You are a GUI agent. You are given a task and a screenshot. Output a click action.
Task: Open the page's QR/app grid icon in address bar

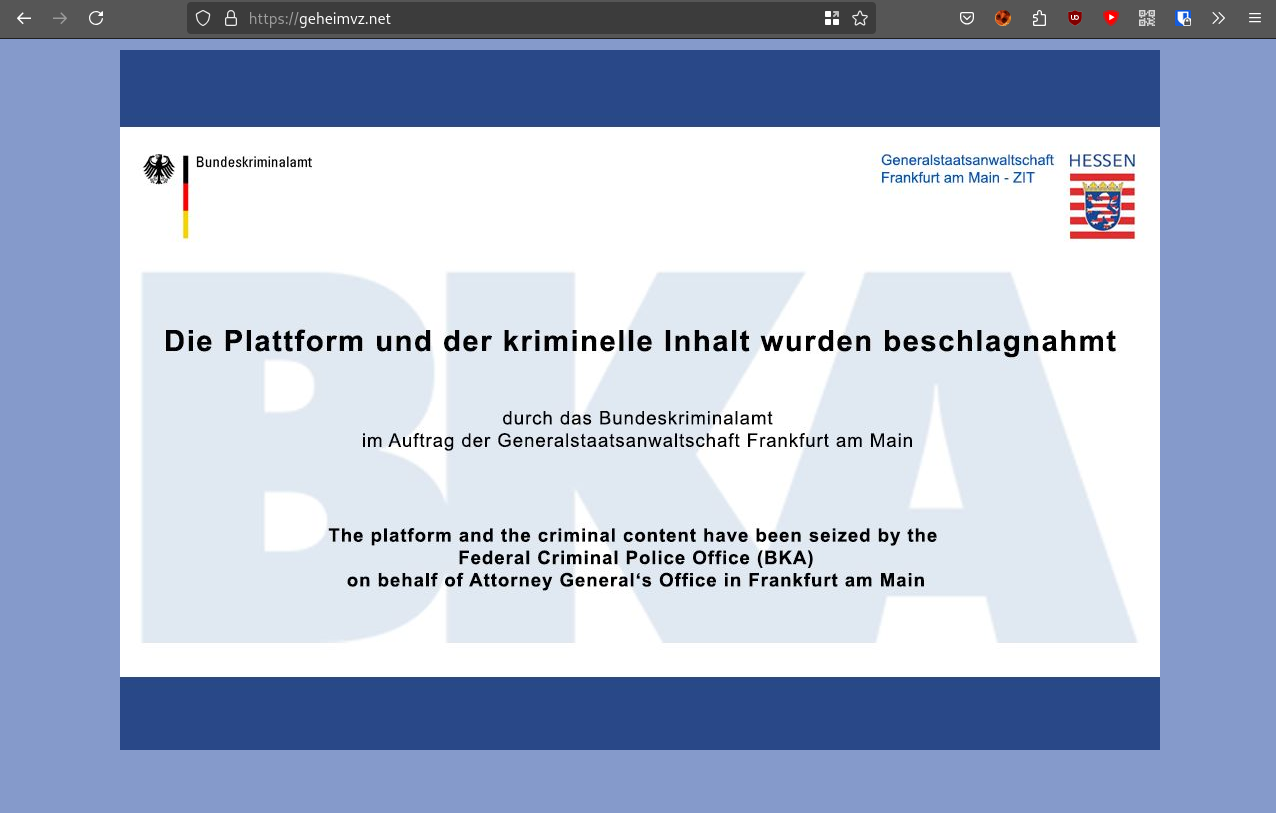(x=832, y=18)
